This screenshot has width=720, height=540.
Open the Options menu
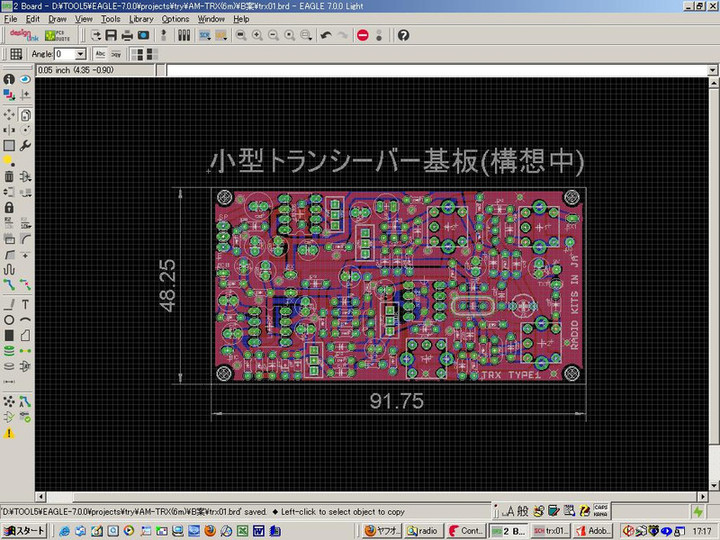pos(175,19)
